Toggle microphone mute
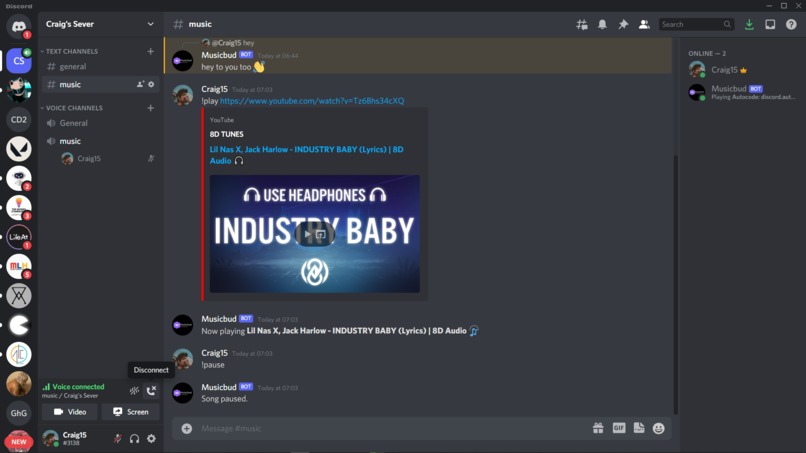The image size is (806, 453). coord(118,439)
